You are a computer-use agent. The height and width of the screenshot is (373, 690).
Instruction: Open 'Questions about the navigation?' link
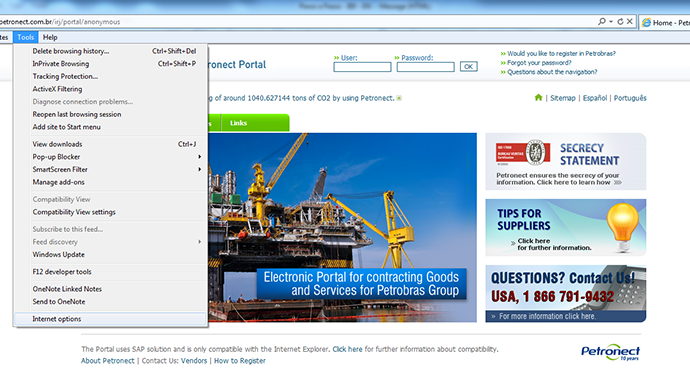click(x=552, y=72)
